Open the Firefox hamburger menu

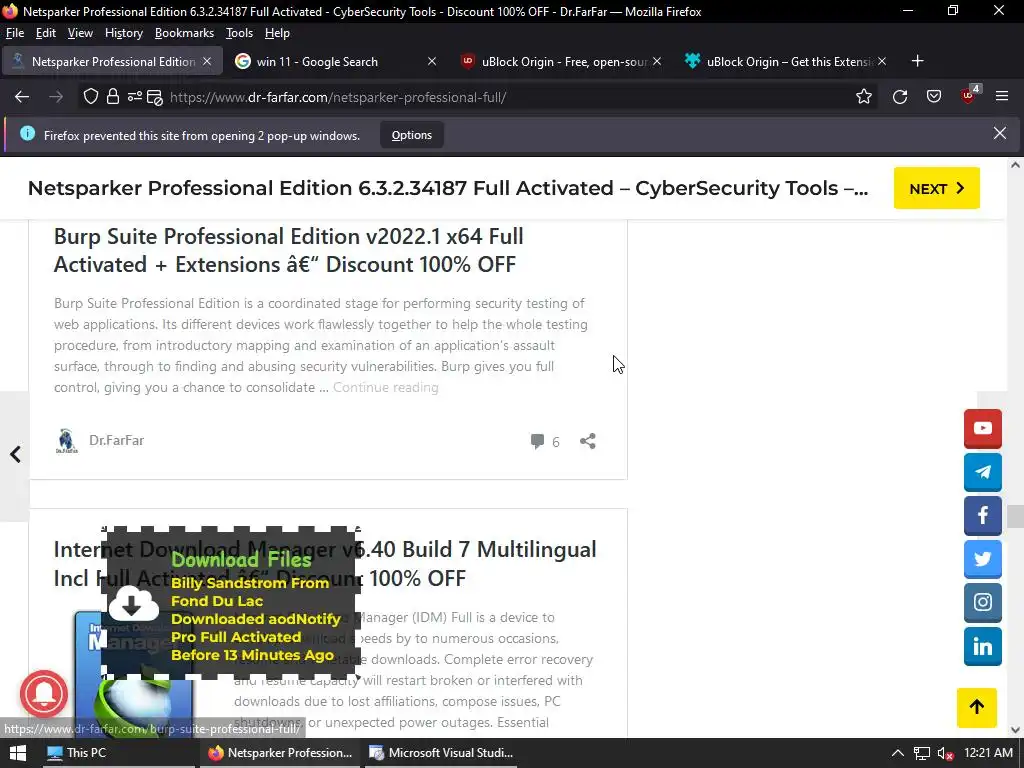1002,97
